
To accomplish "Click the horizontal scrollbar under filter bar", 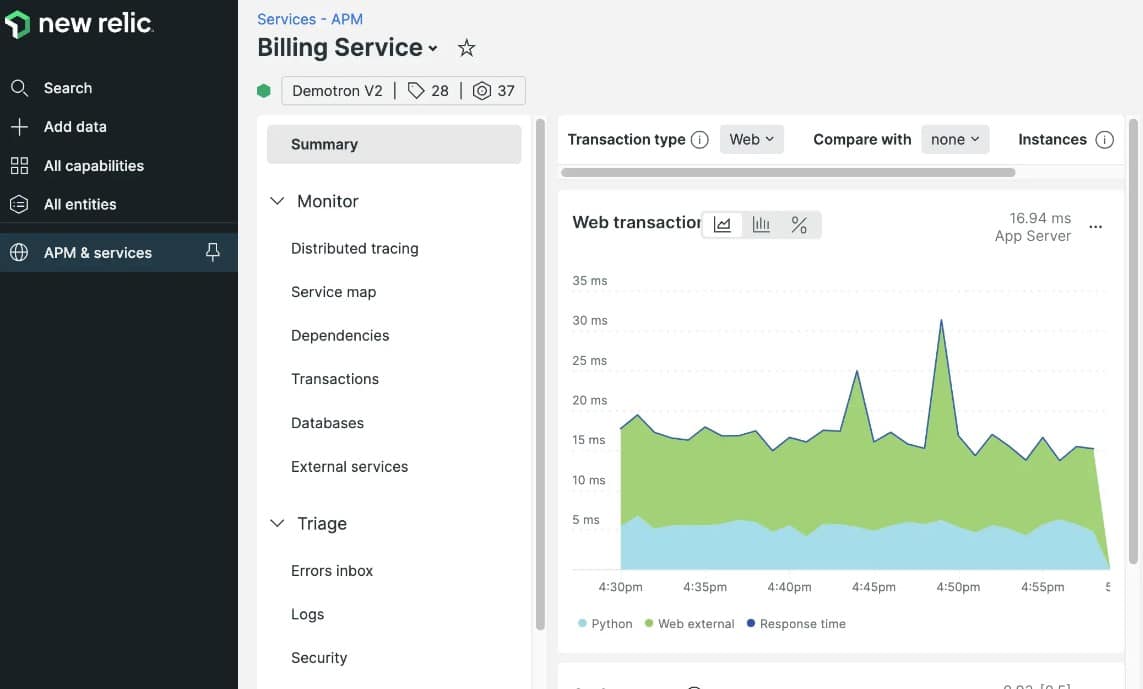I will point(788,172).
